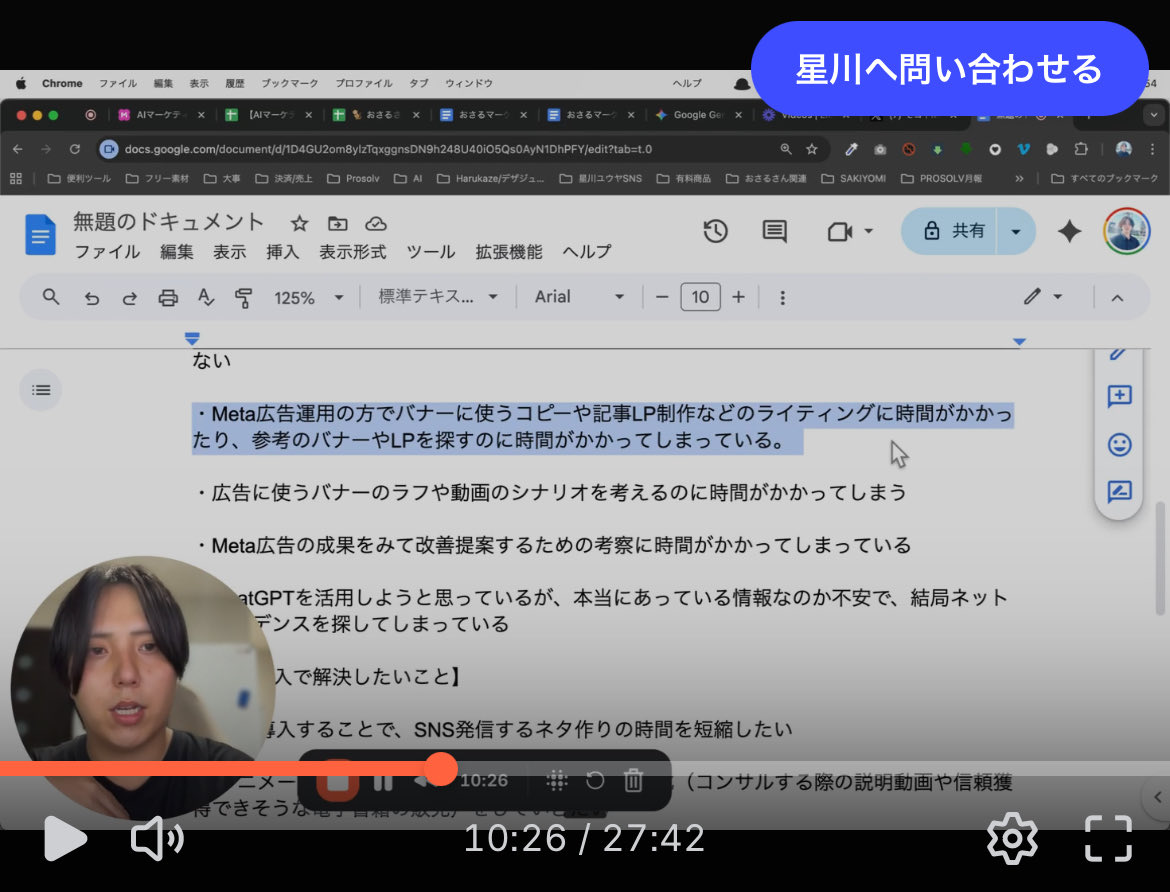Open the すべてのブックマーク folder

[1104, 178]
